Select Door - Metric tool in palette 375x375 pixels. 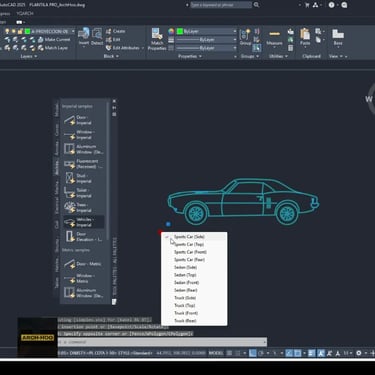(83, 264)
